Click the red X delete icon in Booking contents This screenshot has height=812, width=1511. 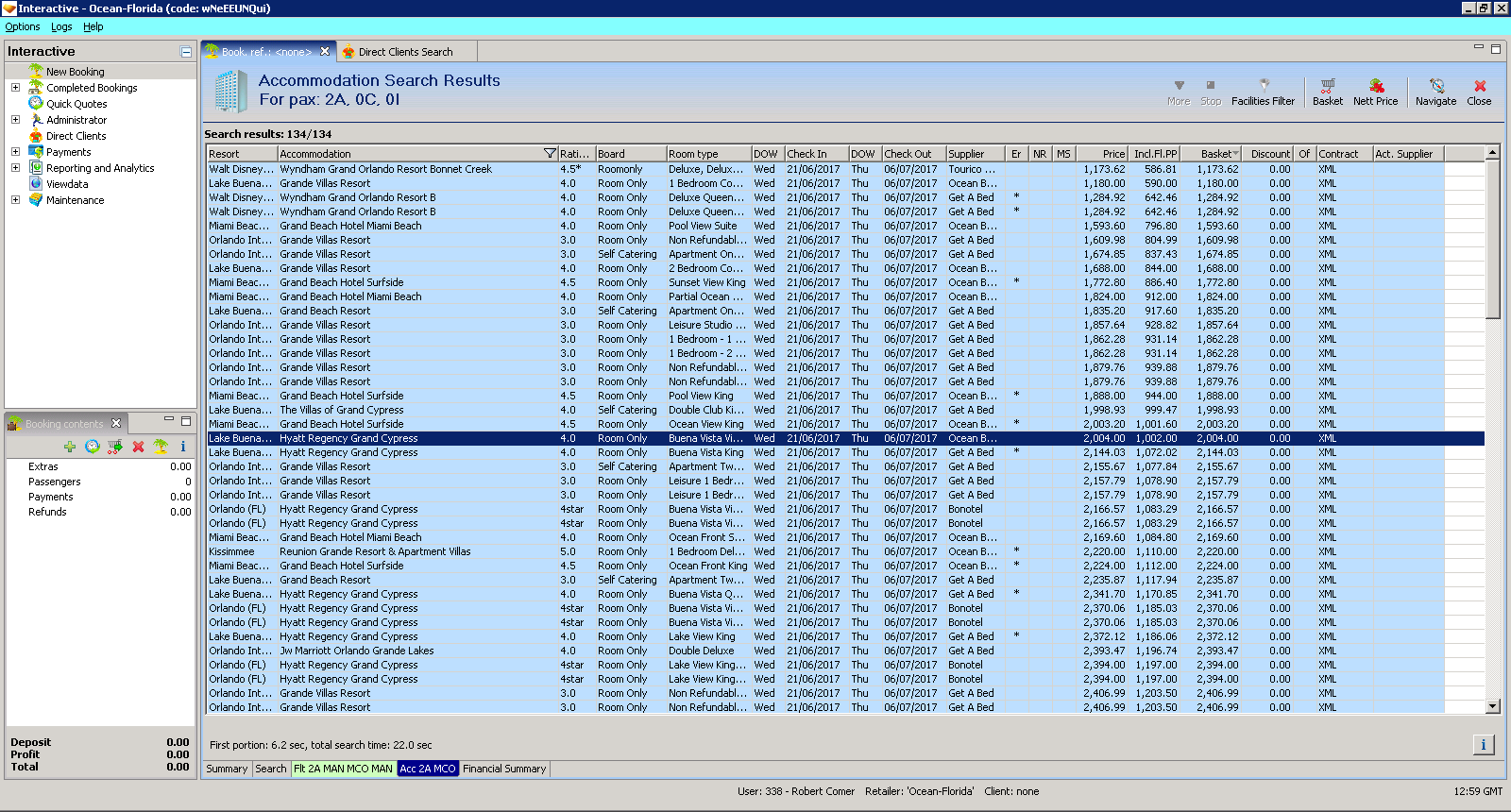pos(138,447)
